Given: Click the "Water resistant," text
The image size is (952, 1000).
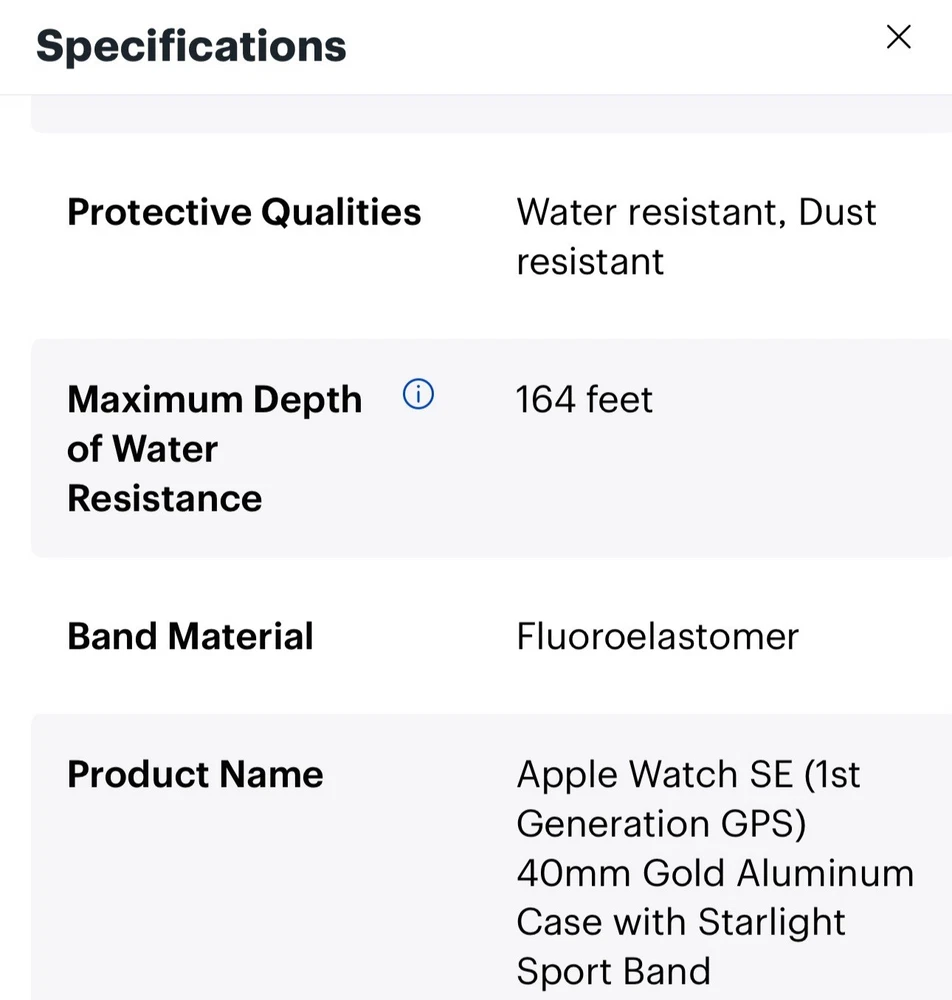Looking at the screenshot, I should (651, 212).
